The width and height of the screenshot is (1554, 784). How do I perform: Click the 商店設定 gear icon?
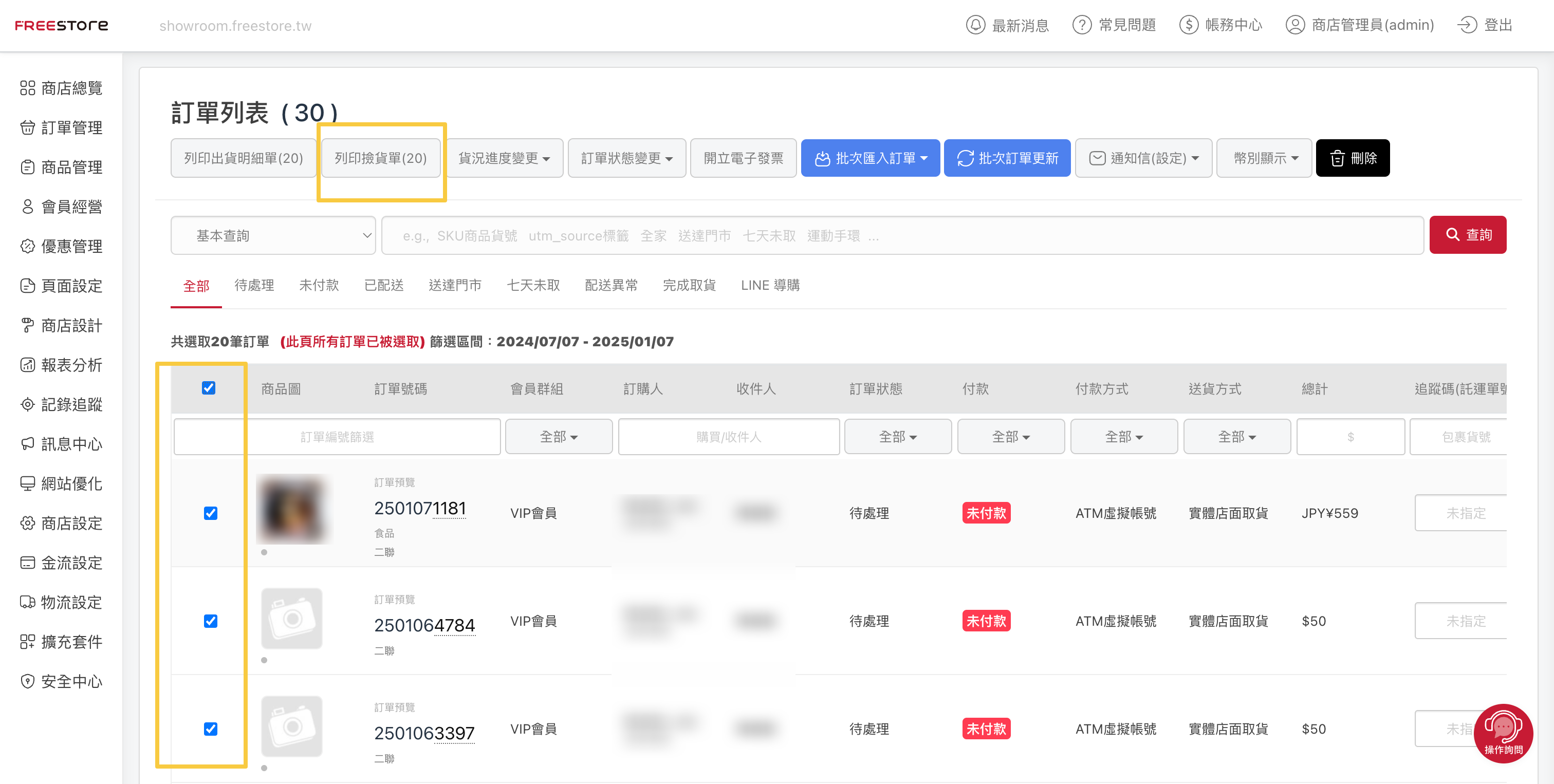point(28,523)
